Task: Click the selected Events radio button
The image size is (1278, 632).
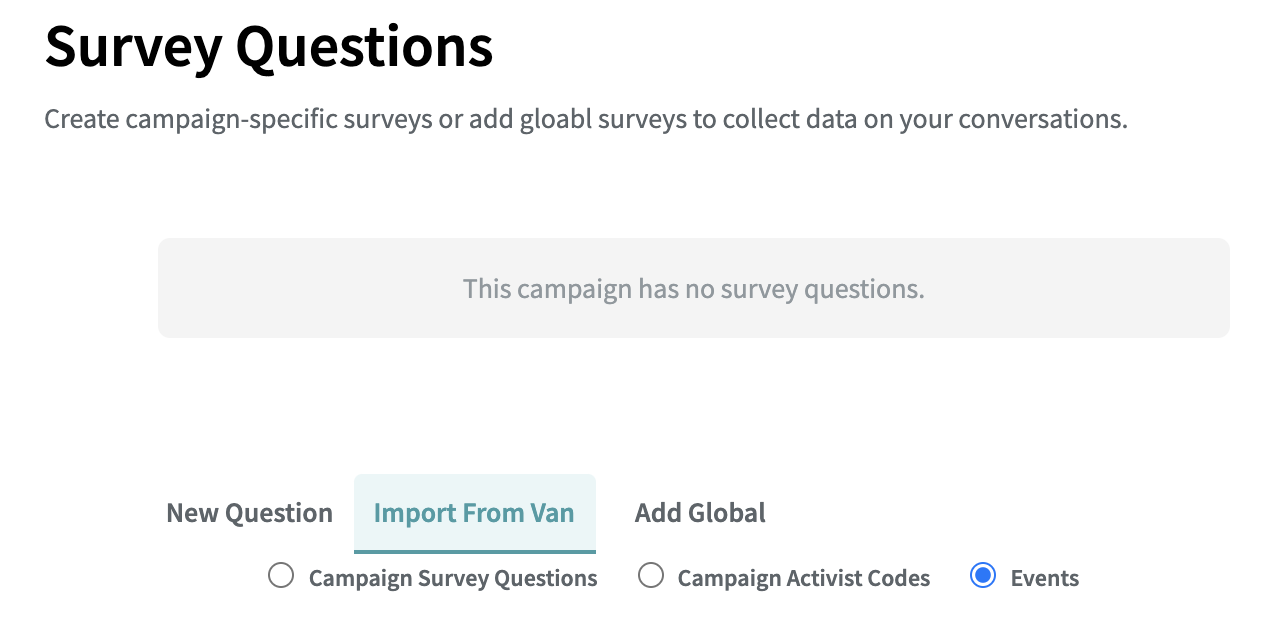Action: (x=983, y=576)
